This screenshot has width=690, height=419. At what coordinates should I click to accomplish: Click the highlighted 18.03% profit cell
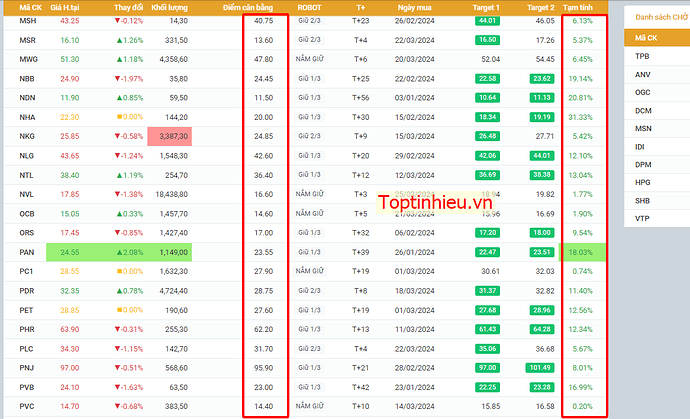[x=582, y=252]
